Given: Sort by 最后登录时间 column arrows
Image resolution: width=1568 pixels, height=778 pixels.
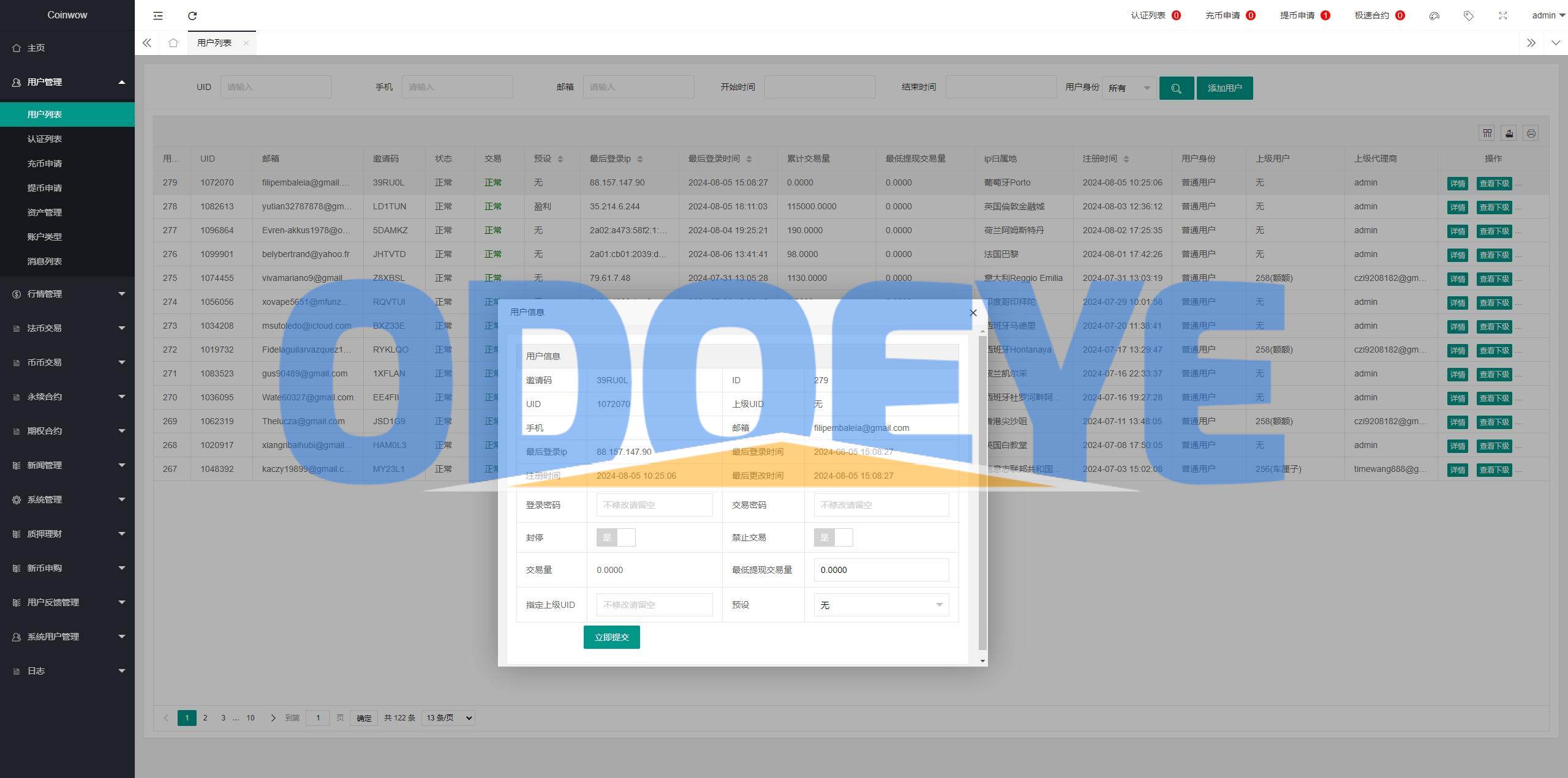Looking at the screenshot, I should (x=749, y=159).
